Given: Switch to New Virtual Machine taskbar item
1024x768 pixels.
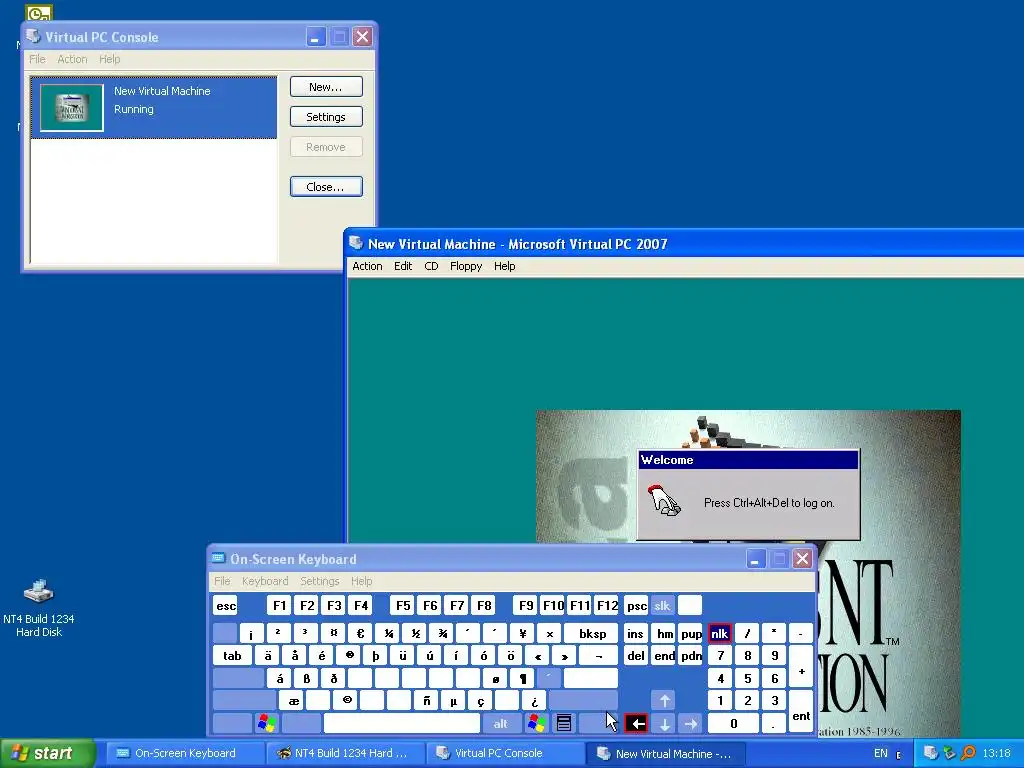Looking at the screenshot, I should [664, 753].
